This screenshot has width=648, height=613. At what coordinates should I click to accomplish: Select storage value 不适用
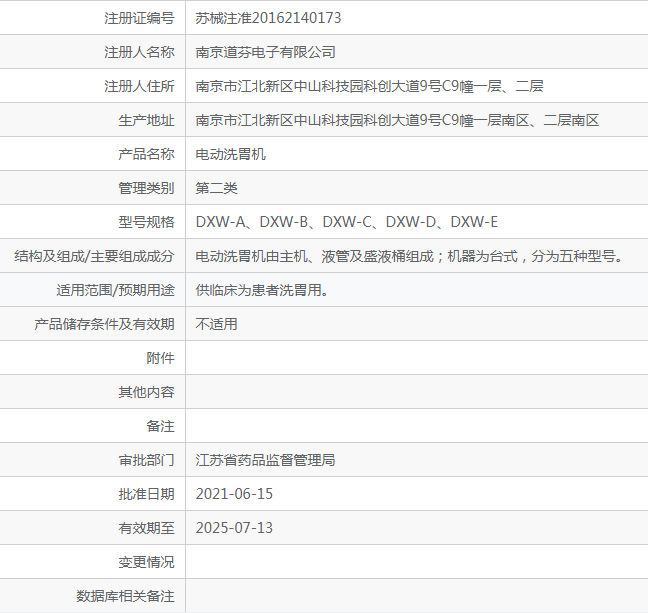click(217, 324)
